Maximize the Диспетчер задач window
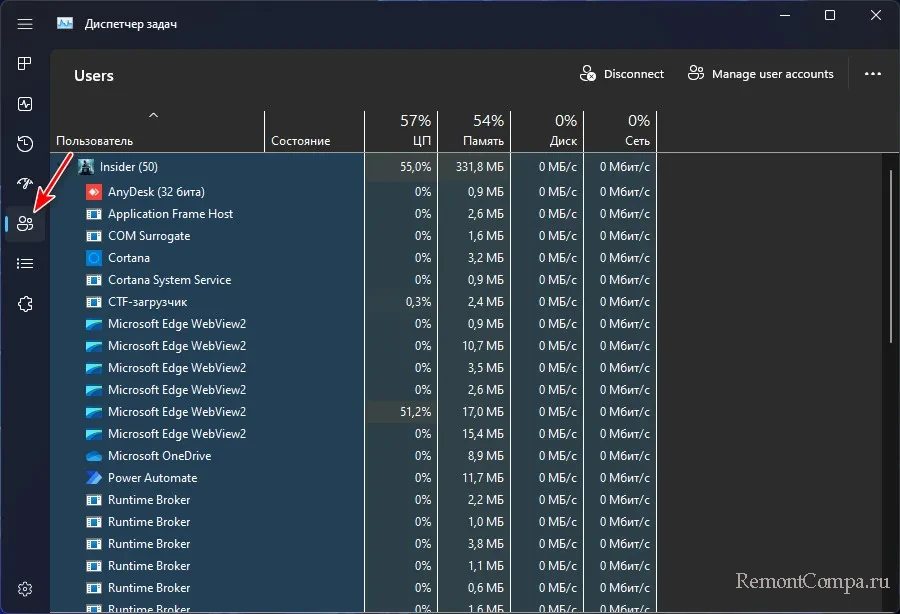 [x=829, y=15]
